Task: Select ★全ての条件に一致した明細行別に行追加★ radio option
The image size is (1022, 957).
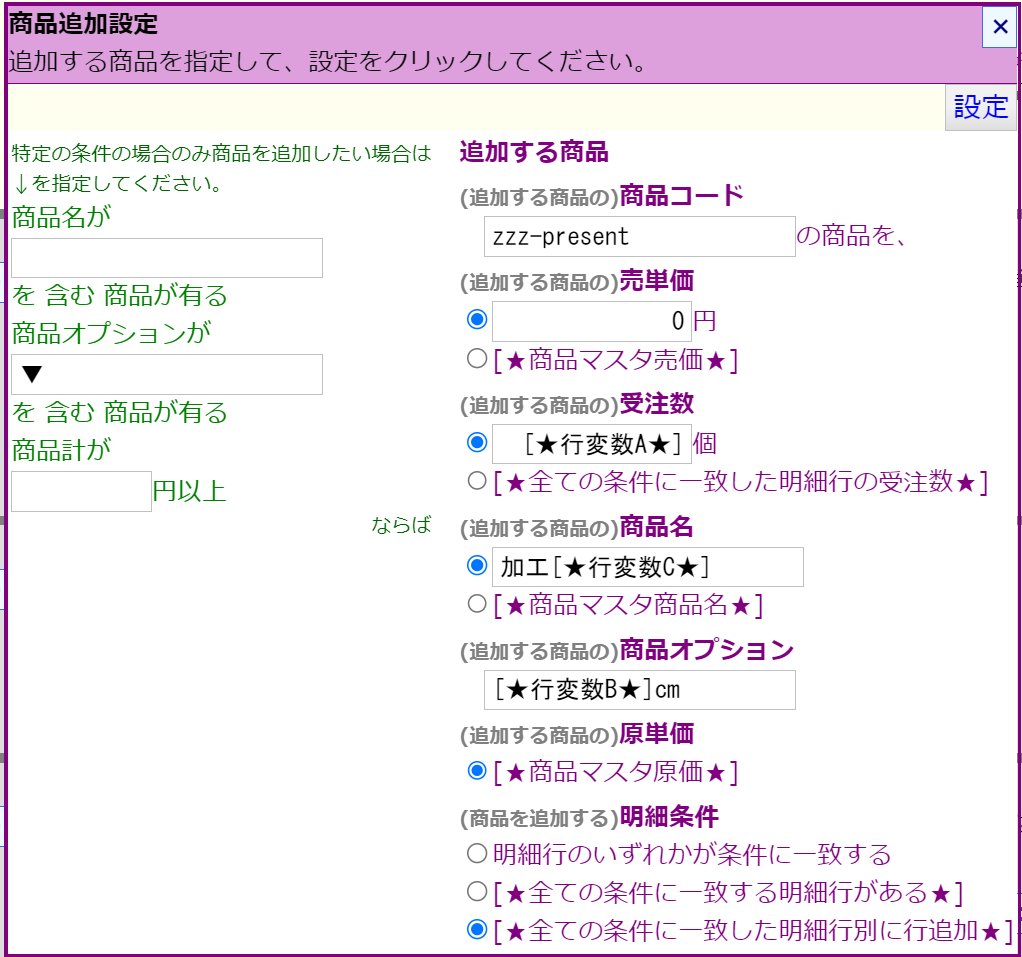Action: pyautogui.click(x=477, y=930)
